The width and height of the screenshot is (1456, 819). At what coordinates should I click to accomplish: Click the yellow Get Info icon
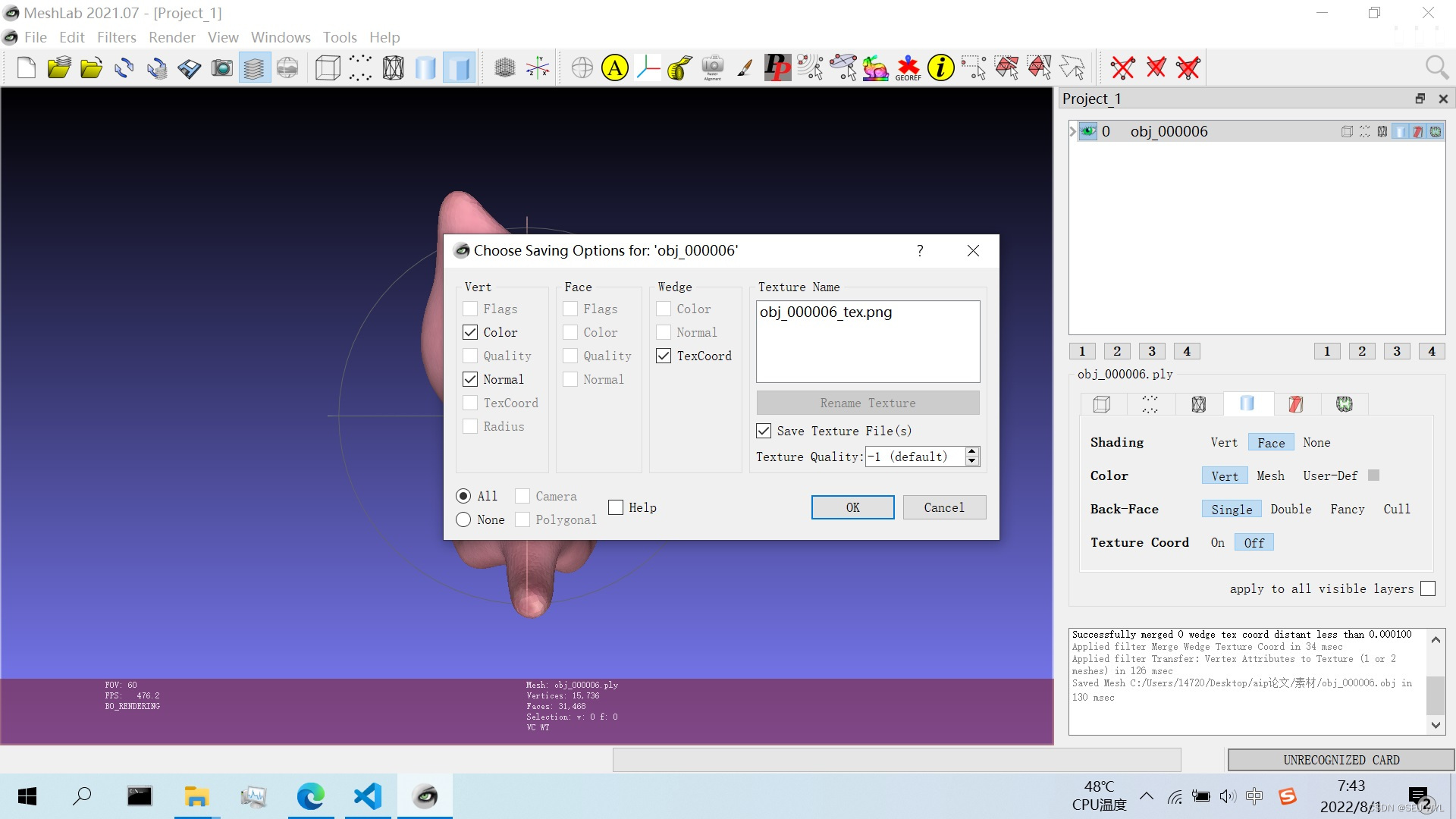click(x=940, y=68)
